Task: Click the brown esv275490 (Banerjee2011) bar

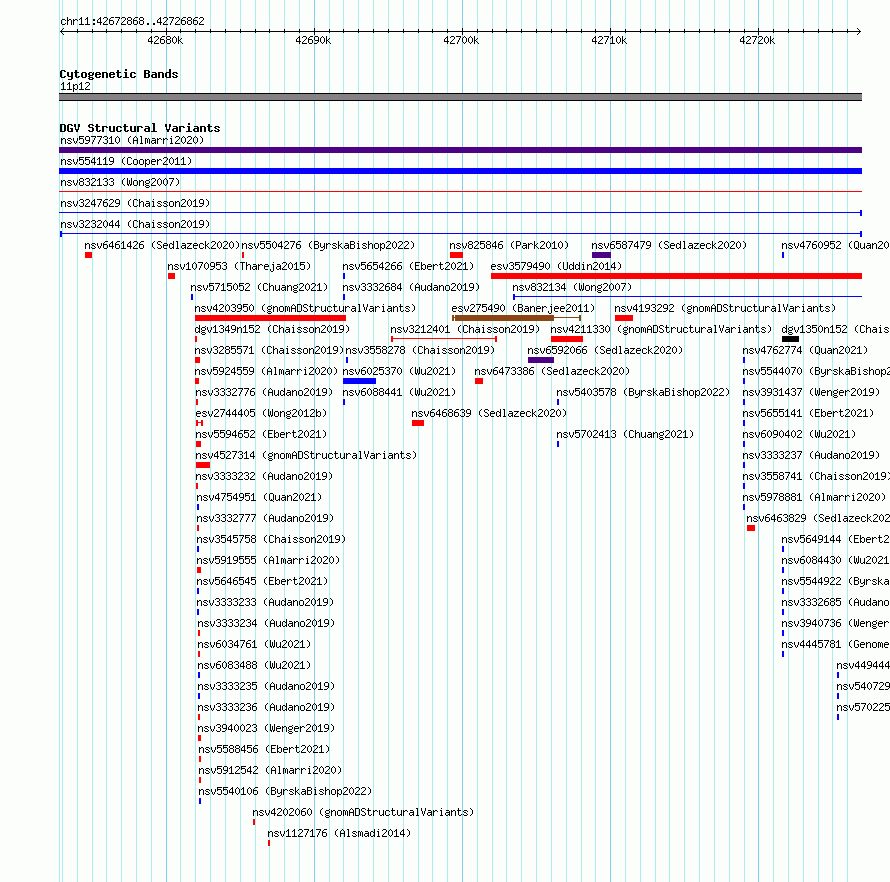Action: pyautogui.click(x=504, y=318)
